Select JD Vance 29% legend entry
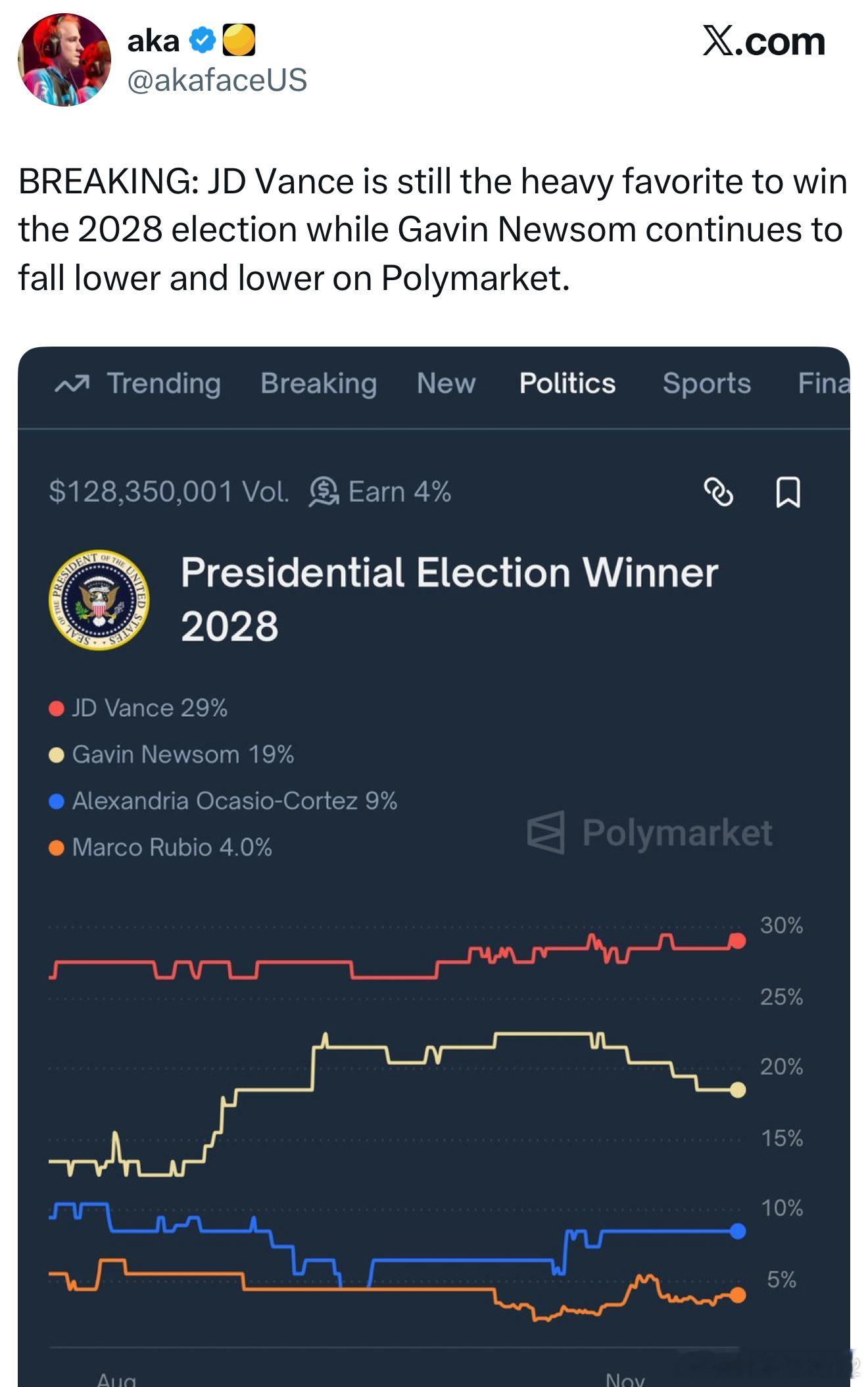This screenshot has width=868, height=1387. pos(149,708)
